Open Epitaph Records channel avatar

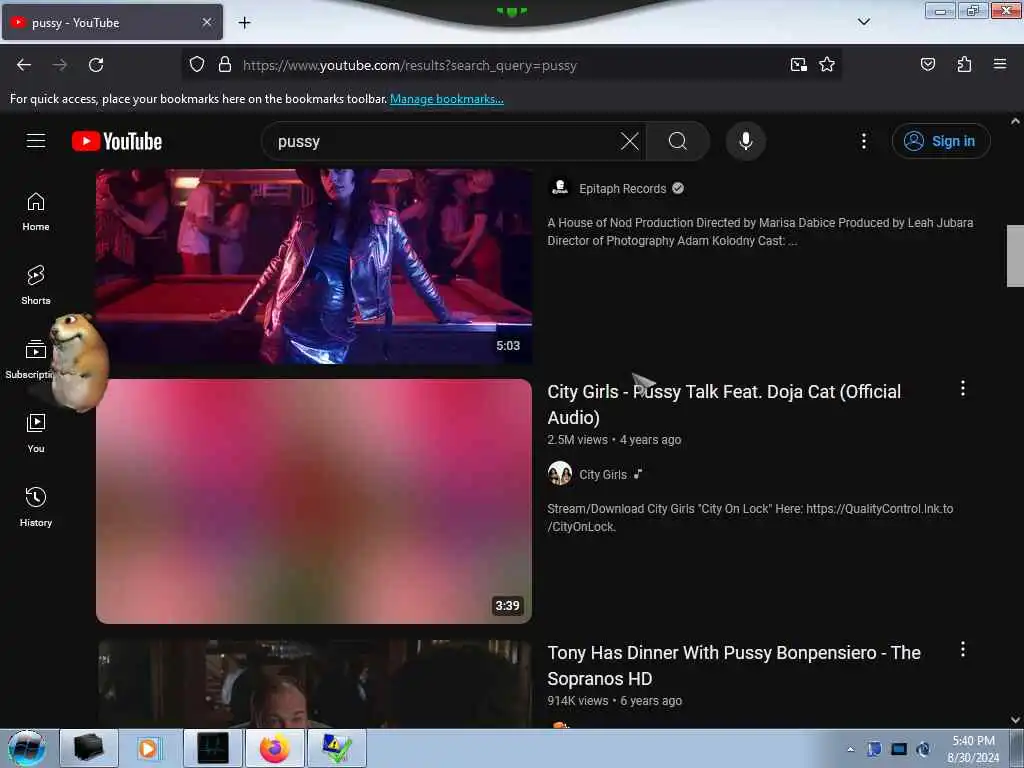point(560,187)
